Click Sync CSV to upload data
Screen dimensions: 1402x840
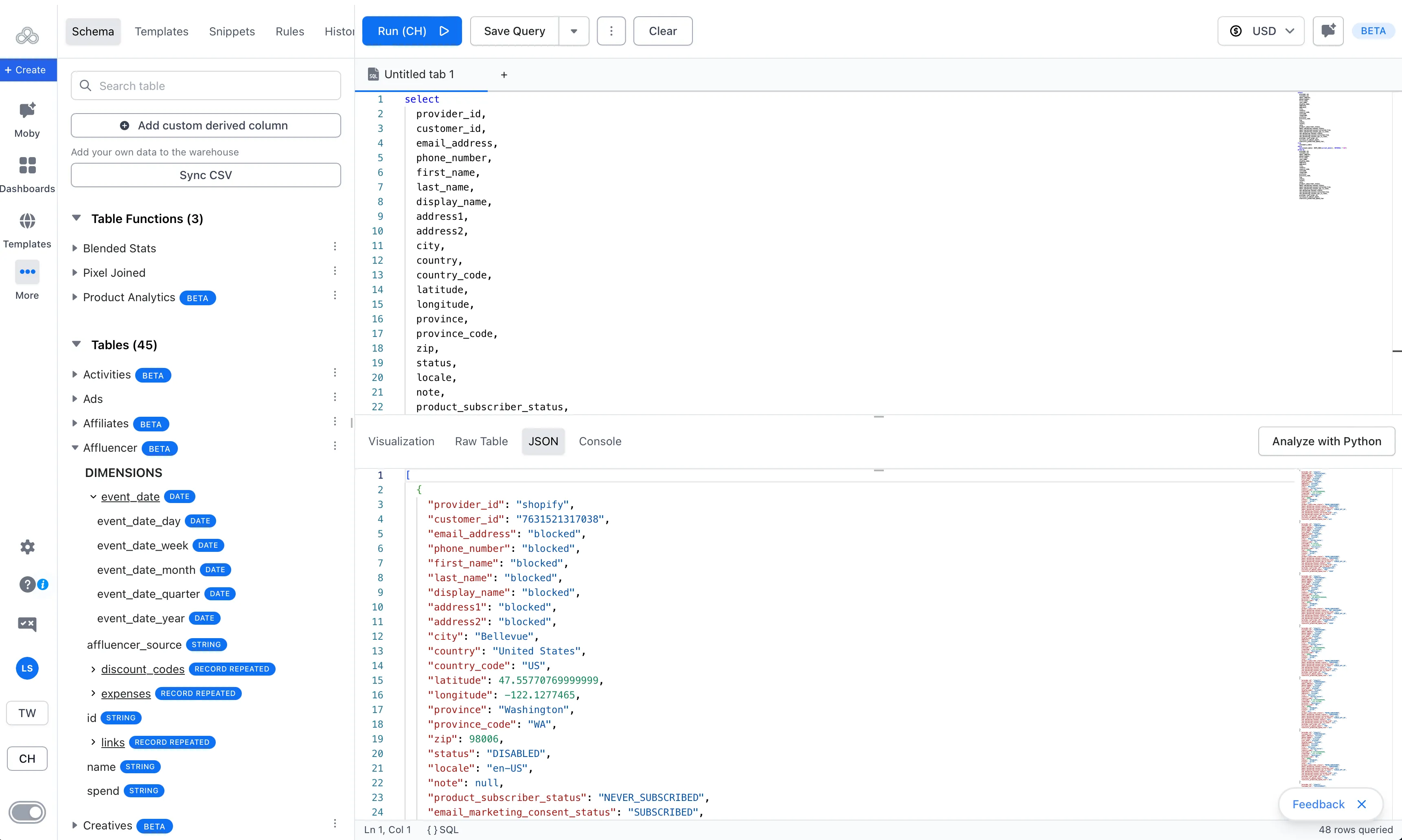[x=206, y=174]
